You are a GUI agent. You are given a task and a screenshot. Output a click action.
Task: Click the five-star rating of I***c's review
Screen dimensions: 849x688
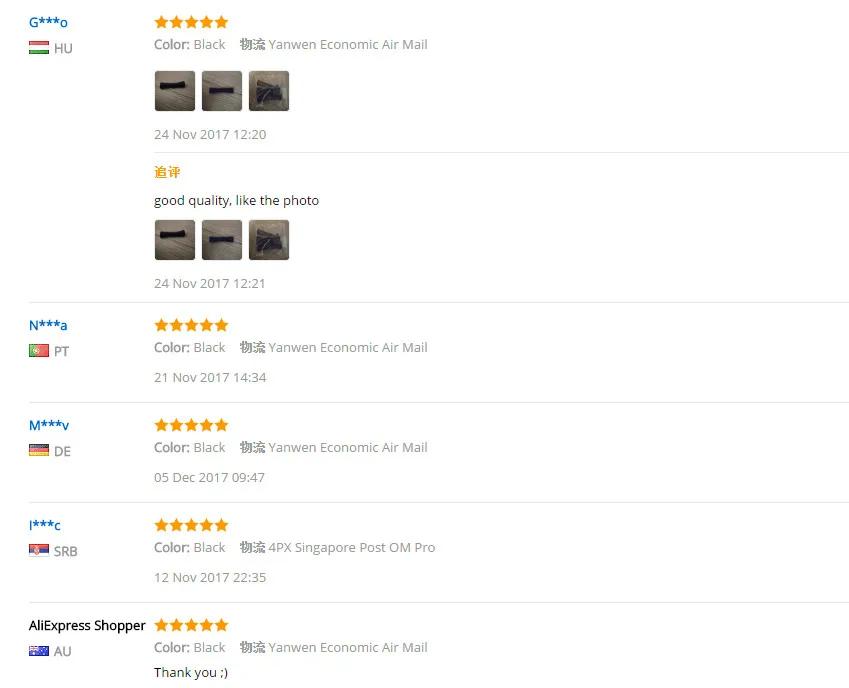pos(191,525)
